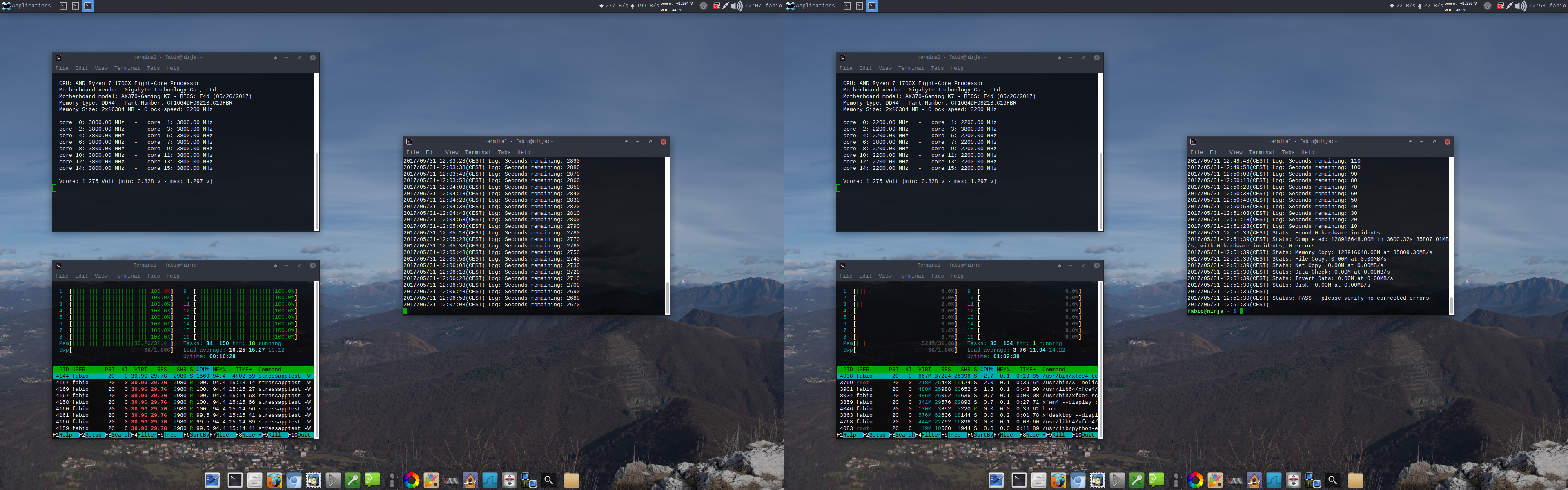Open Applications menu on the 12:07 panel
This screenshot has width=1568, height=490.
[27, 6]
